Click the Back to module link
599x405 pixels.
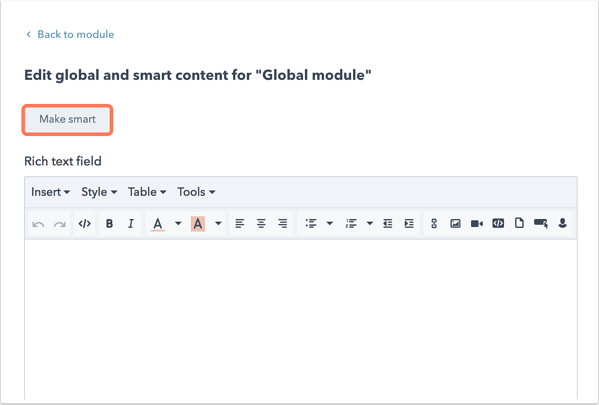[70, 34]
